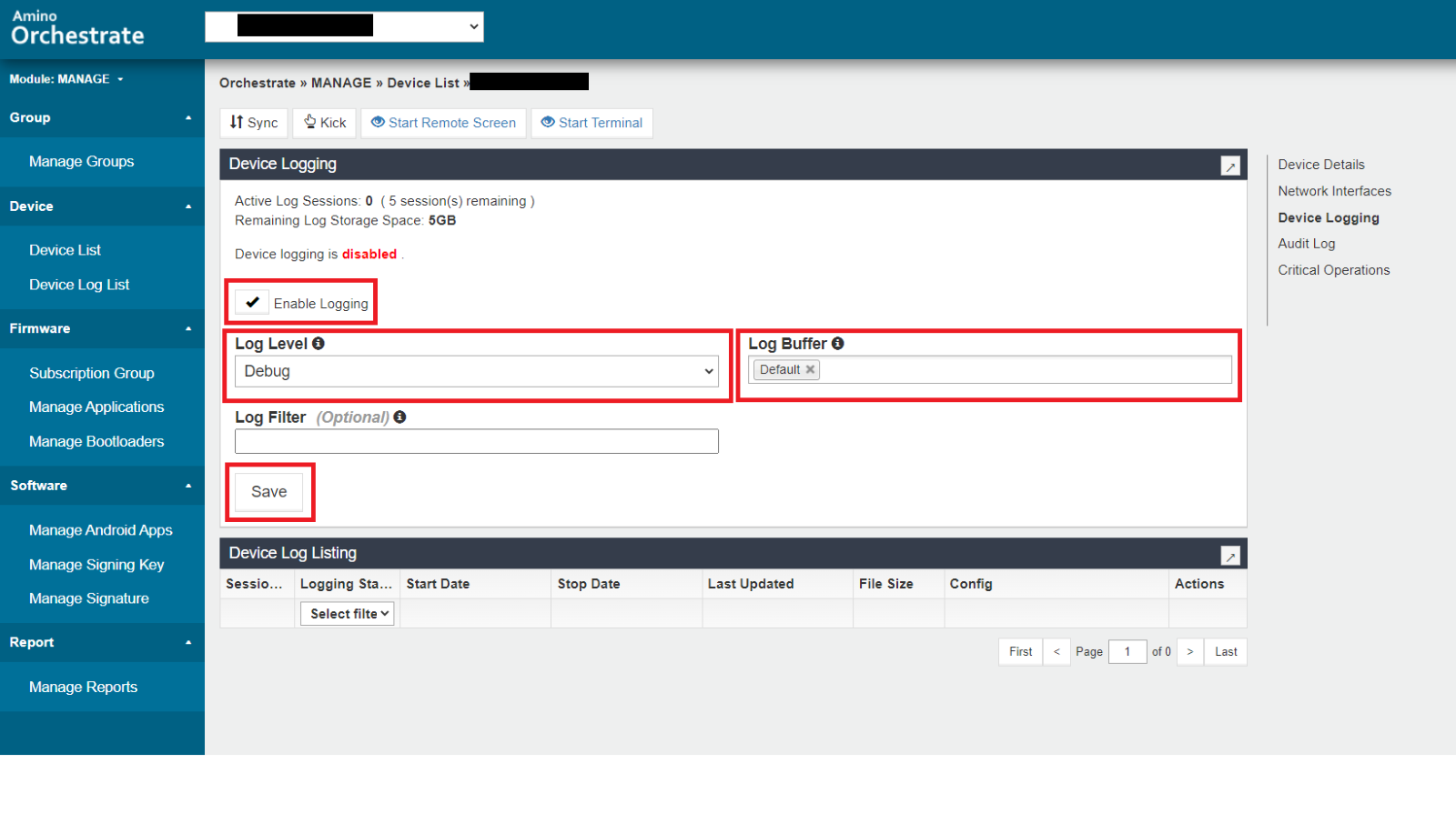Screen dimensions: 1456x834
Task: Click the page number input
Action: pyautogui.click(x=1127, y=652)
